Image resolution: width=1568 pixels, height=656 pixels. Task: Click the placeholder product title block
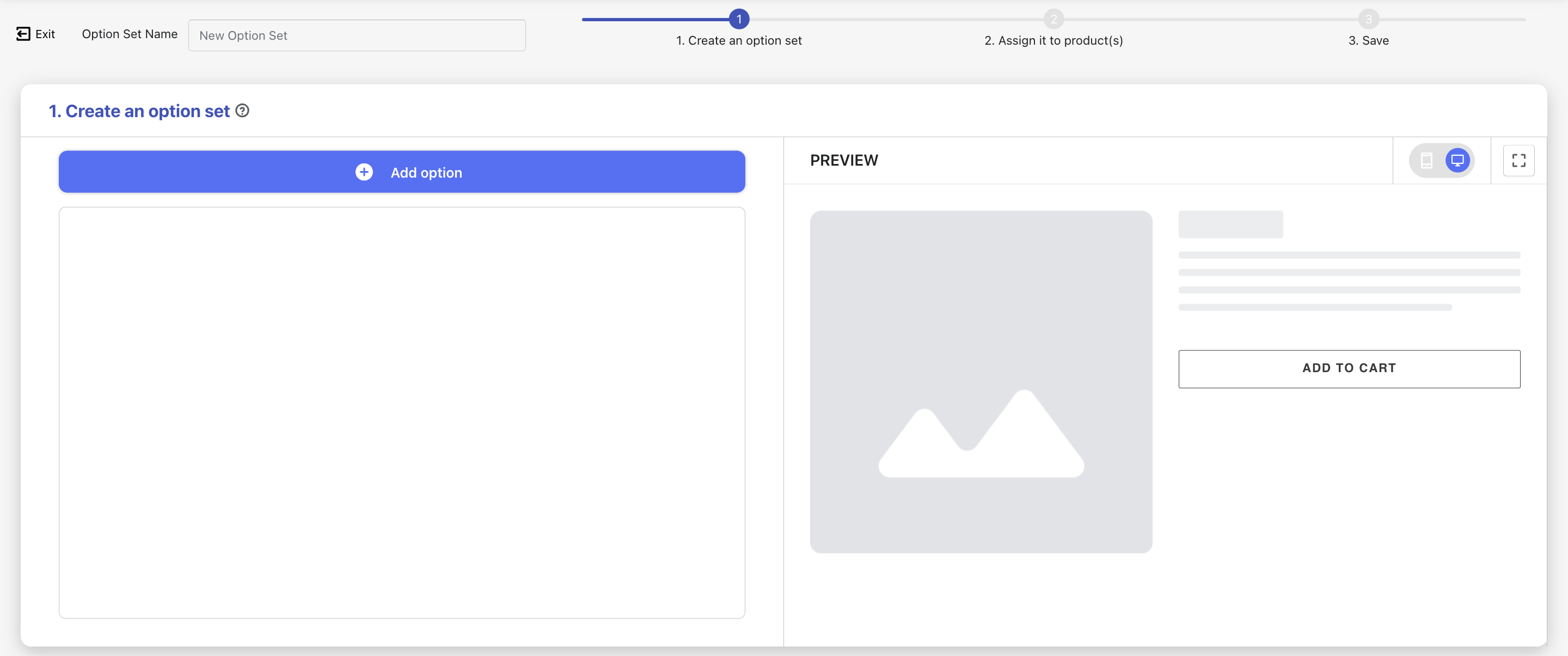coord(1230,225)
